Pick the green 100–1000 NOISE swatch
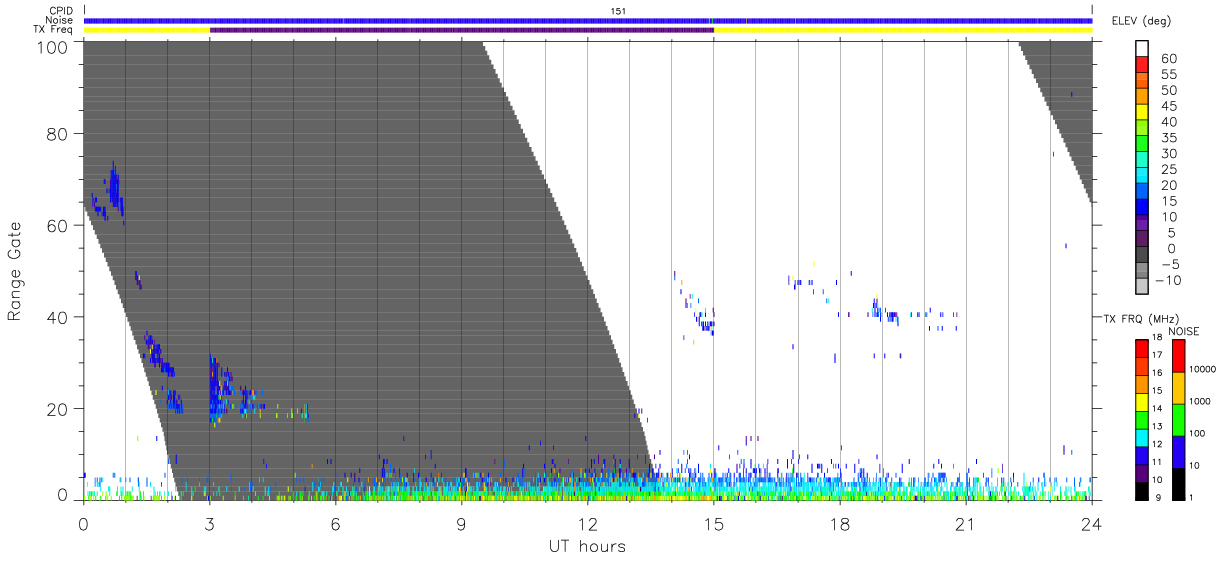Image resolution: width=1228 pixels, height=567 pixels. [x=1179, y=419]
